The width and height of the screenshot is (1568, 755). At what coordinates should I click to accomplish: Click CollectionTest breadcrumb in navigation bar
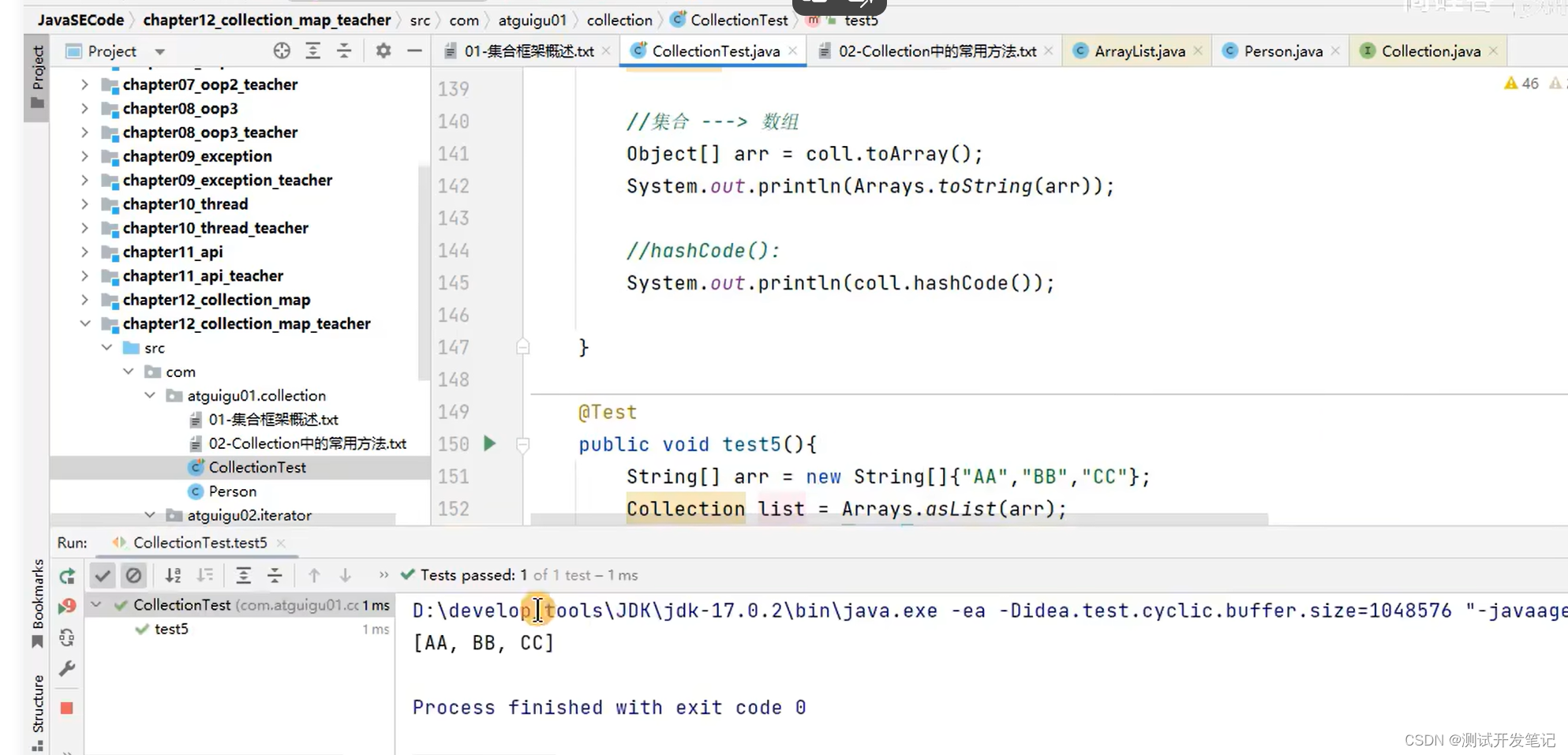click(x=730, y=20)
